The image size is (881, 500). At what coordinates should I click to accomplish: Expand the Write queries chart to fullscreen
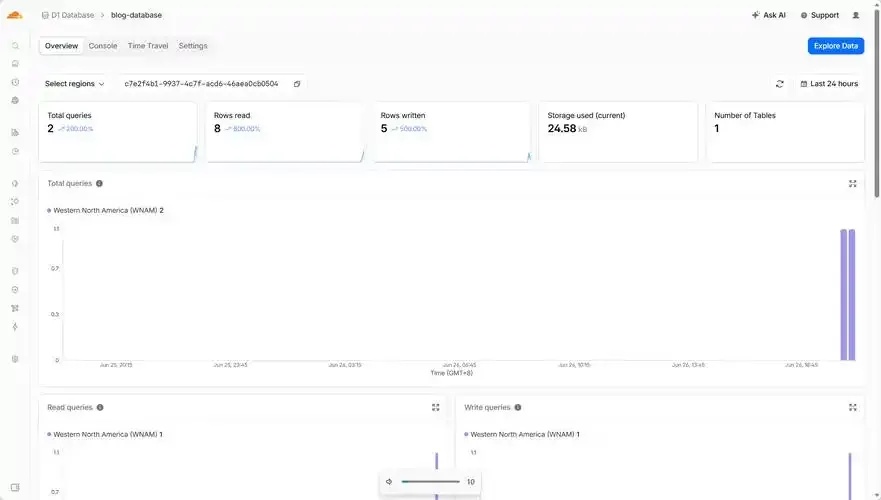coord(852,407)
